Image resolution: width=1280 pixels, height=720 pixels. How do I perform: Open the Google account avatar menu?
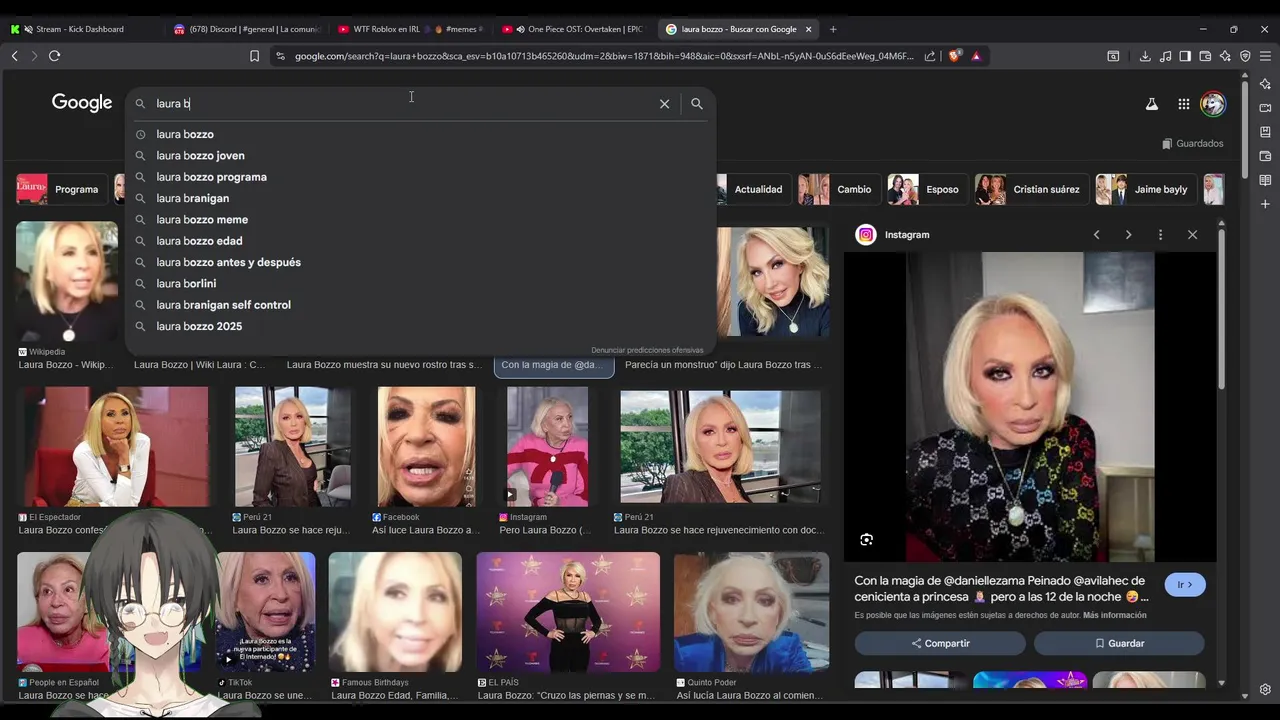click(x=1213, y=104)
